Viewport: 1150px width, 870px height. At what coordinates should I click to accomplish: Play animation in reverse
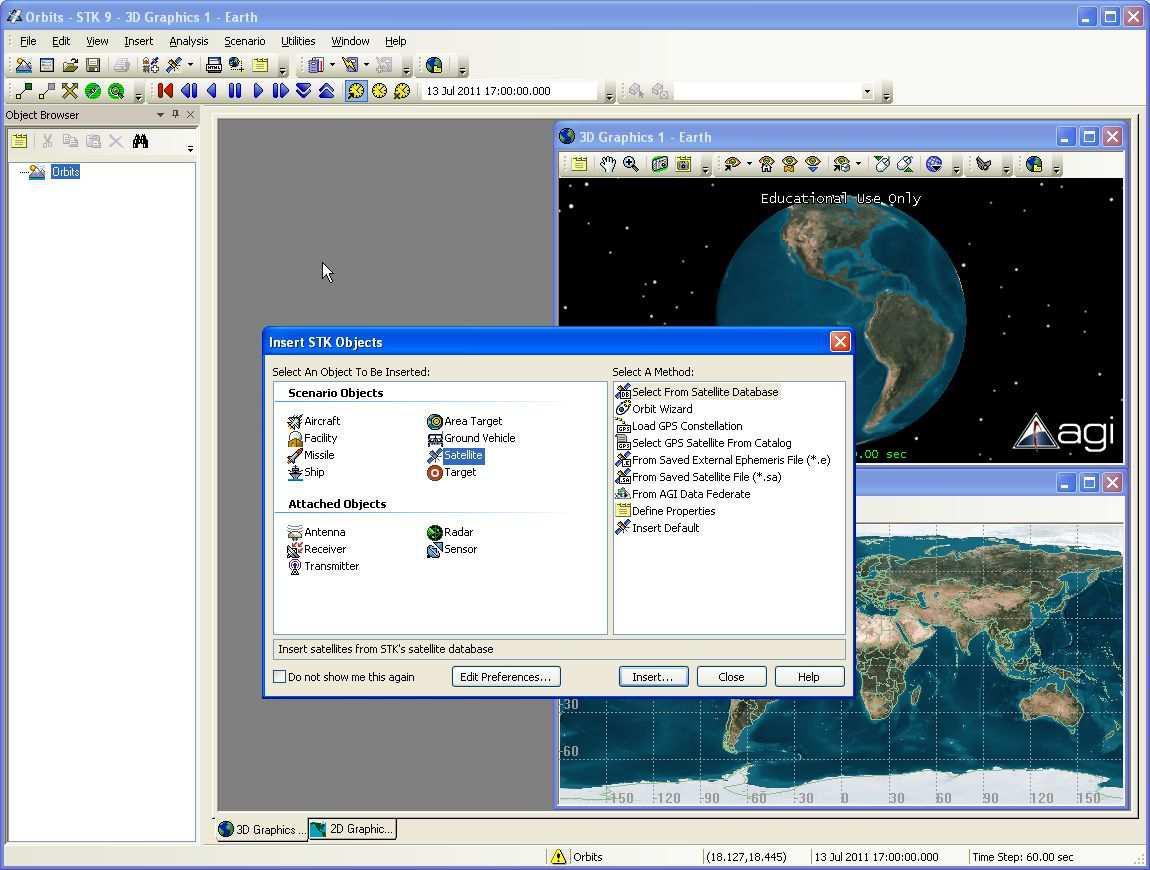[x=212, y=91]
